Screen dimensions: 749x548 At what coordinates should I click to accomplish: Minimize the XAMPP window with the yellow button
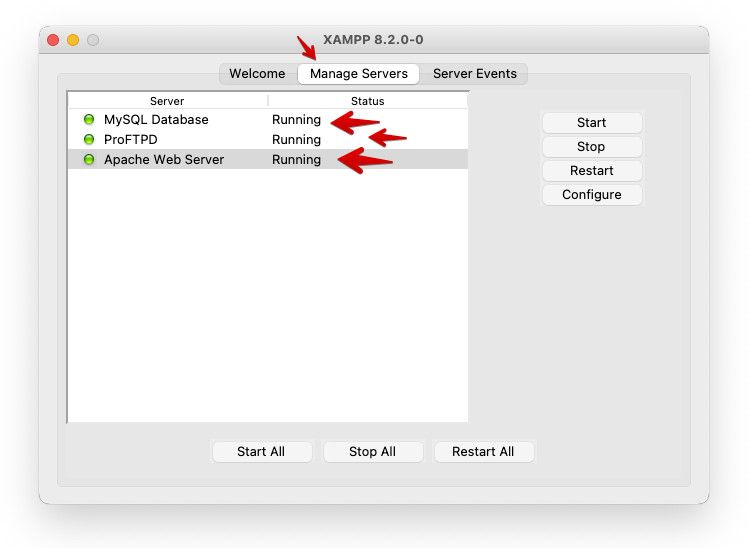73,40
